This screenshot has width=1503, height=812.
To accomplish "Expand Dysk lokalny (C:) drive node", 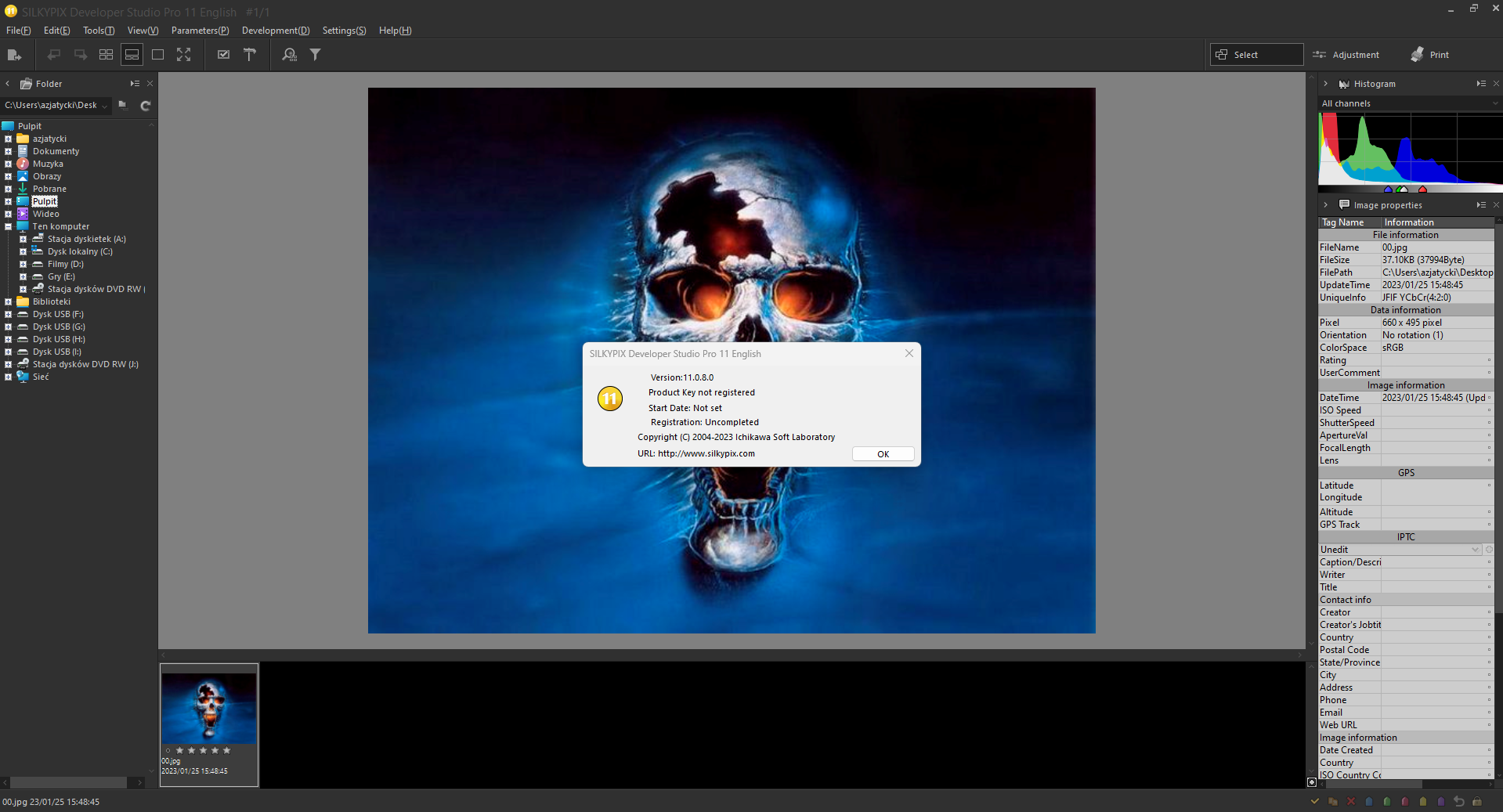I will pyautogui.click(x=23, y=251).
